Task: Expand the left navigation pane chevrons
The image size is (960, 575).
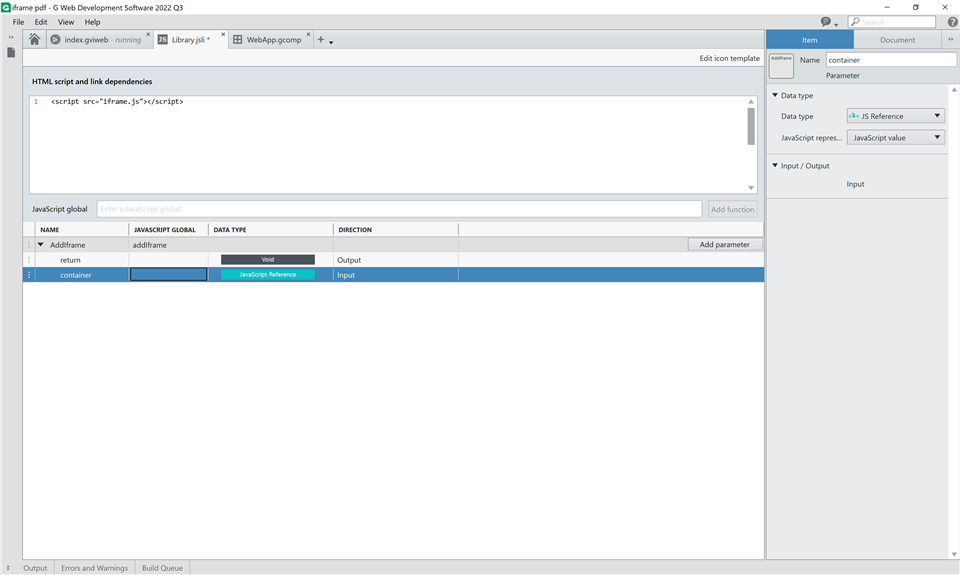Action: [11, 37]
